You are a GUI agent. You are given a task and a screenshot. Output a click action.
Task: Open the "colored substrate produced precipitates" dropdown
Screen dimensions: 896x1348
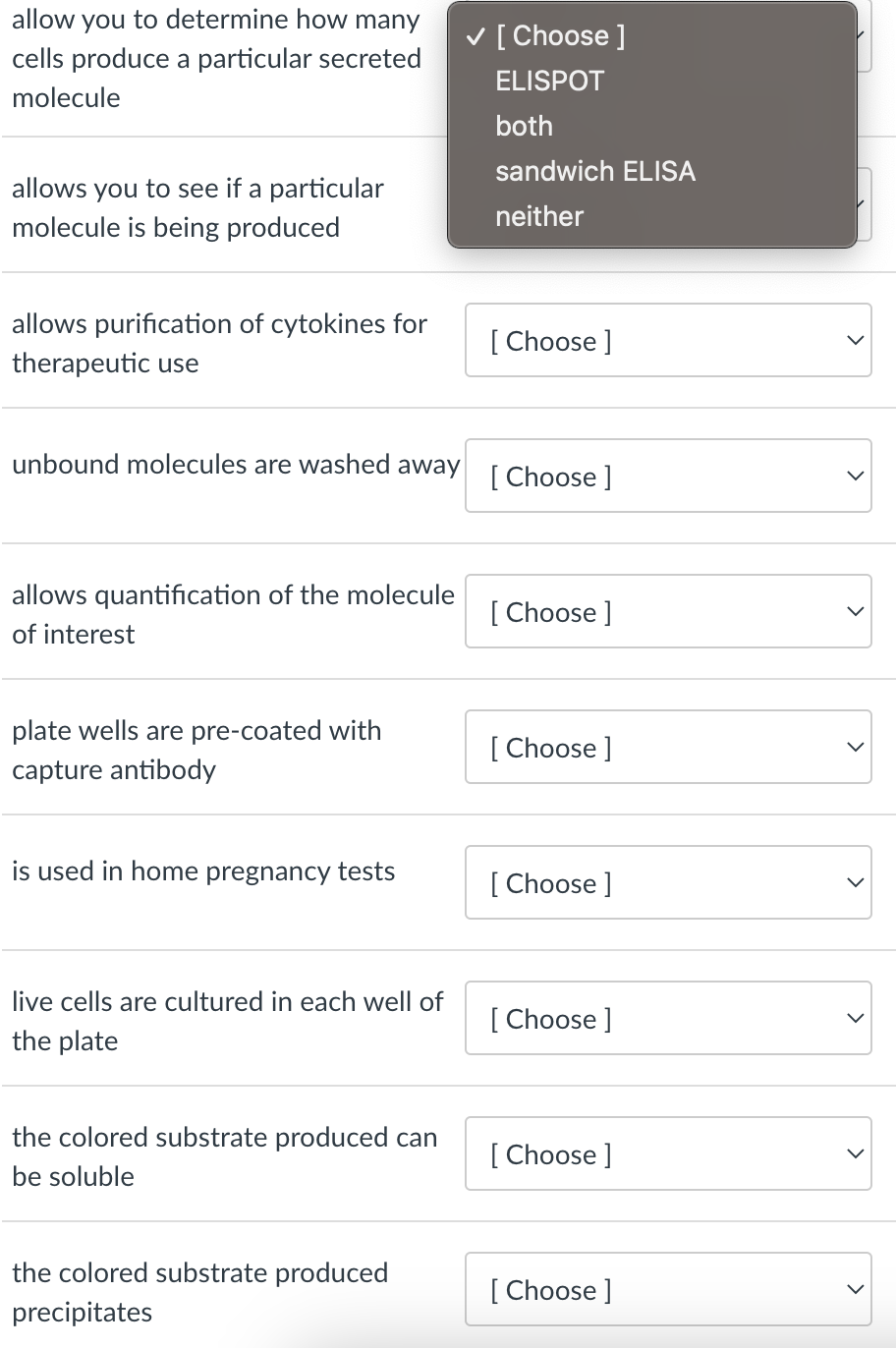pyautogui.click(x=668, y=1289)
